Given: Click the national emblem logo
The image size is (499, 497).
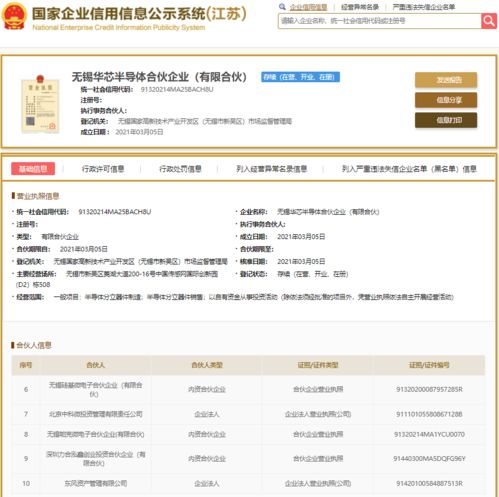Looking at the screenshot, I should point(14,16).
